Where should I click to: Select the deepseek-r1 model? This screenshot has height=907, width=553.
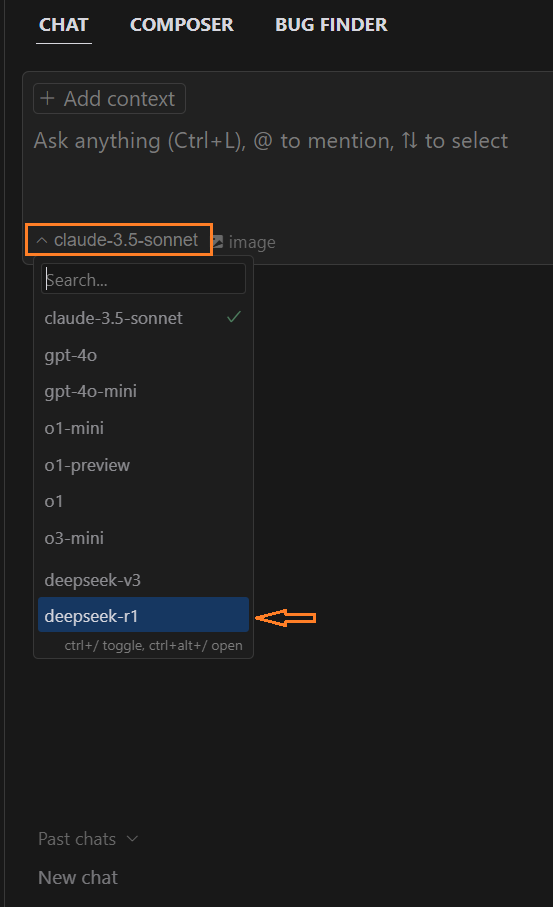(x=143, y=615)
